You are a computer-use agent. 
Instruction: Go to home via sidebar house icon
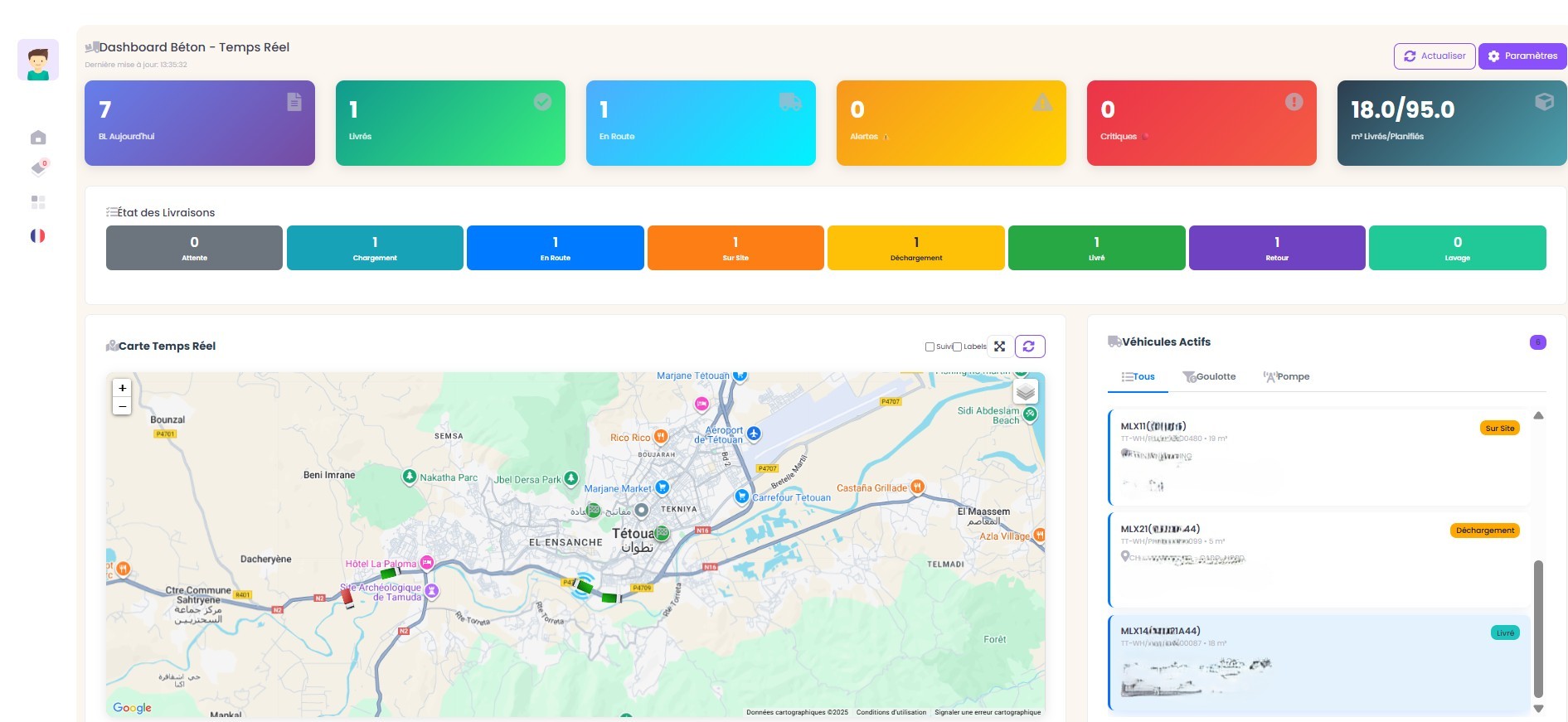click(38, 138)
